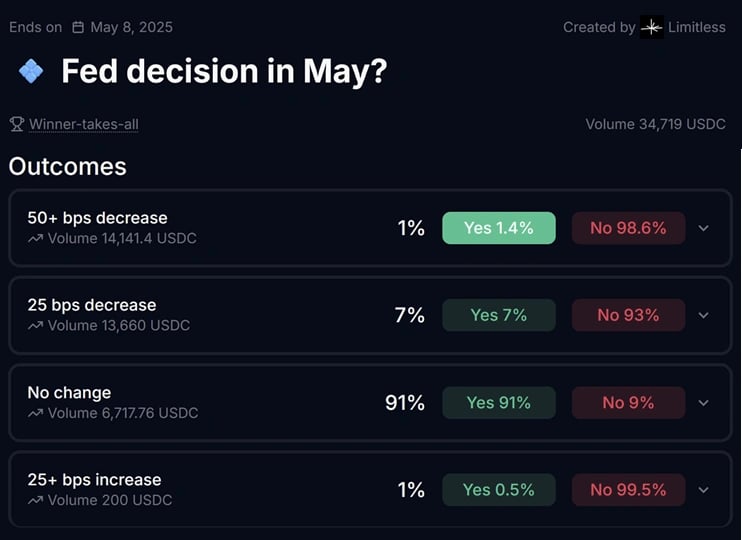The image size is (742, 540).
Task: Expand the 25 bps decrease outcome chevron
Action: click(704, 315)
